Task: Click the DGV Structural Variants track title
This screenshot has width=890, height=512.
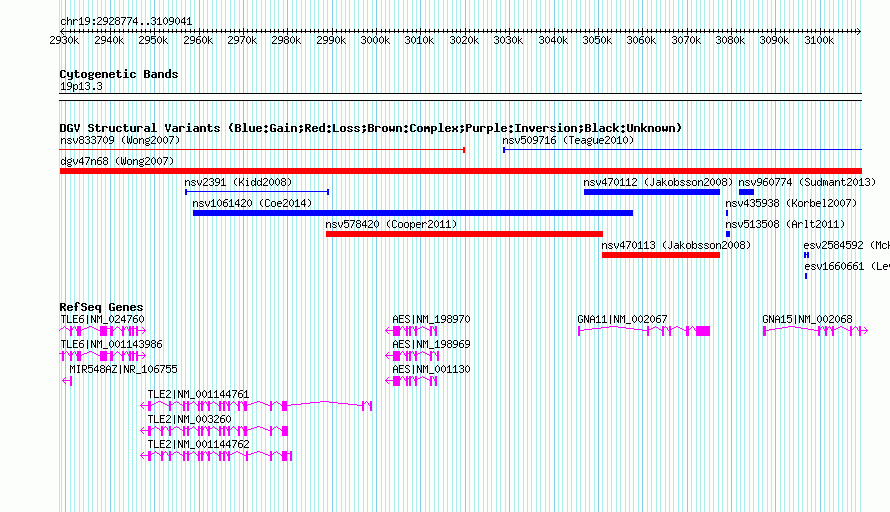Action: [x=370, y=128]
